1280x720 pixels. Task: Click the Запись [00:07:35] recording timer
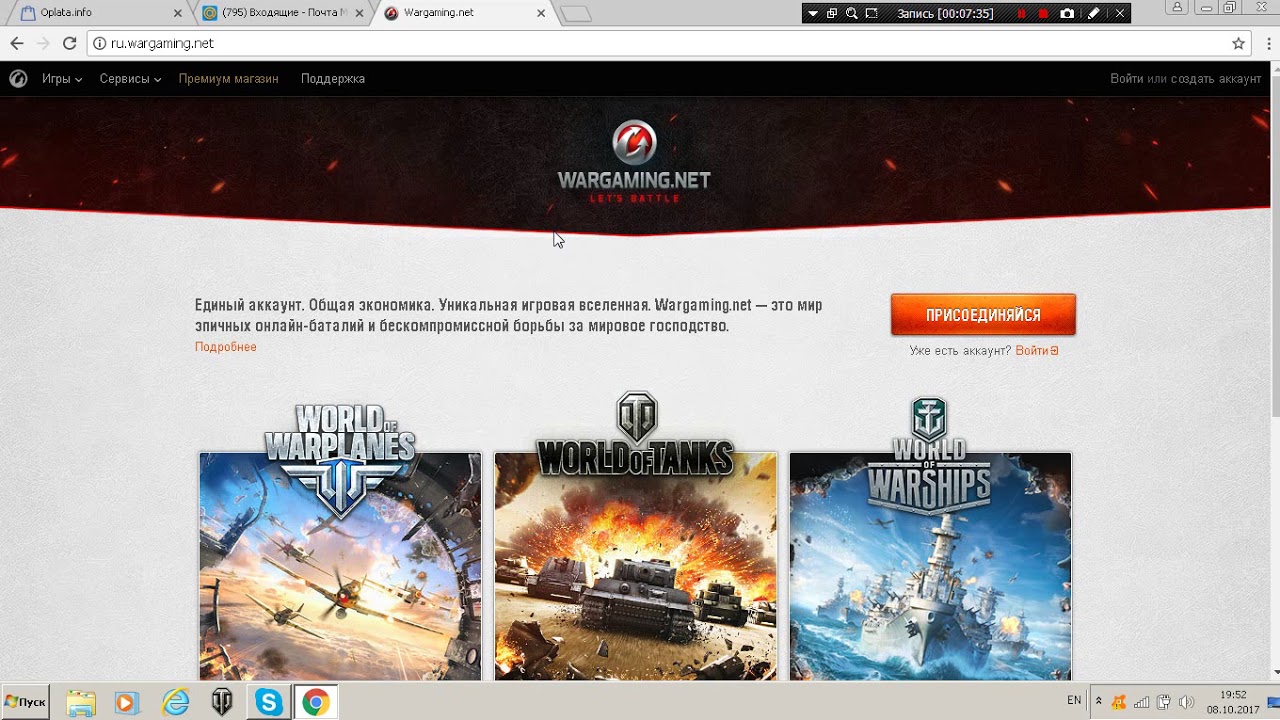[x=945, y=13]
